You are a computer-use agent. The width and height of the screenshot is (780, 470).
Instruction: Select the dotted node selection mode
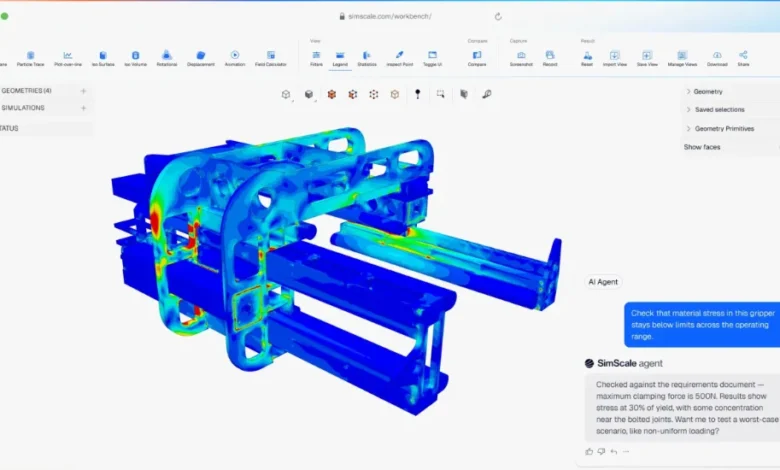click(374, 94)
